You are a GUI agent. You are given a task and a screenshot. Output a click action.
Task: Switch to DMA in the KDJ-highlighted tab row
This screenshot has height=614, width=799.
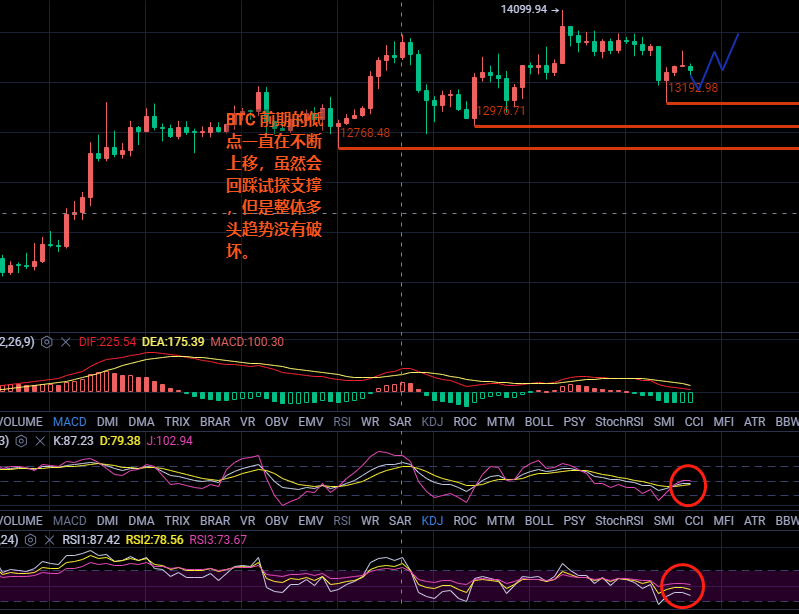[141, 521]
